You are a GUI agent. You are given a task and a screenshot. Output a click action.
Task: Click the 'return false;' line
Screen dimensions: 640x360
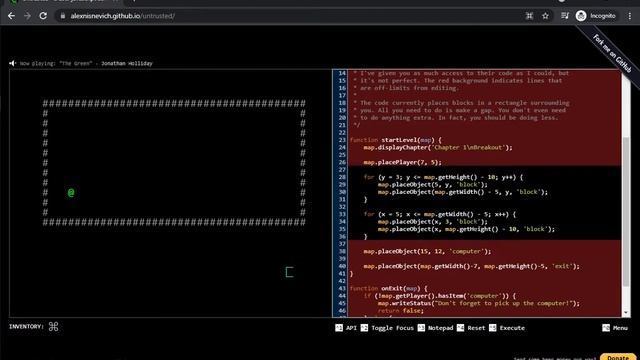point(400,311)
